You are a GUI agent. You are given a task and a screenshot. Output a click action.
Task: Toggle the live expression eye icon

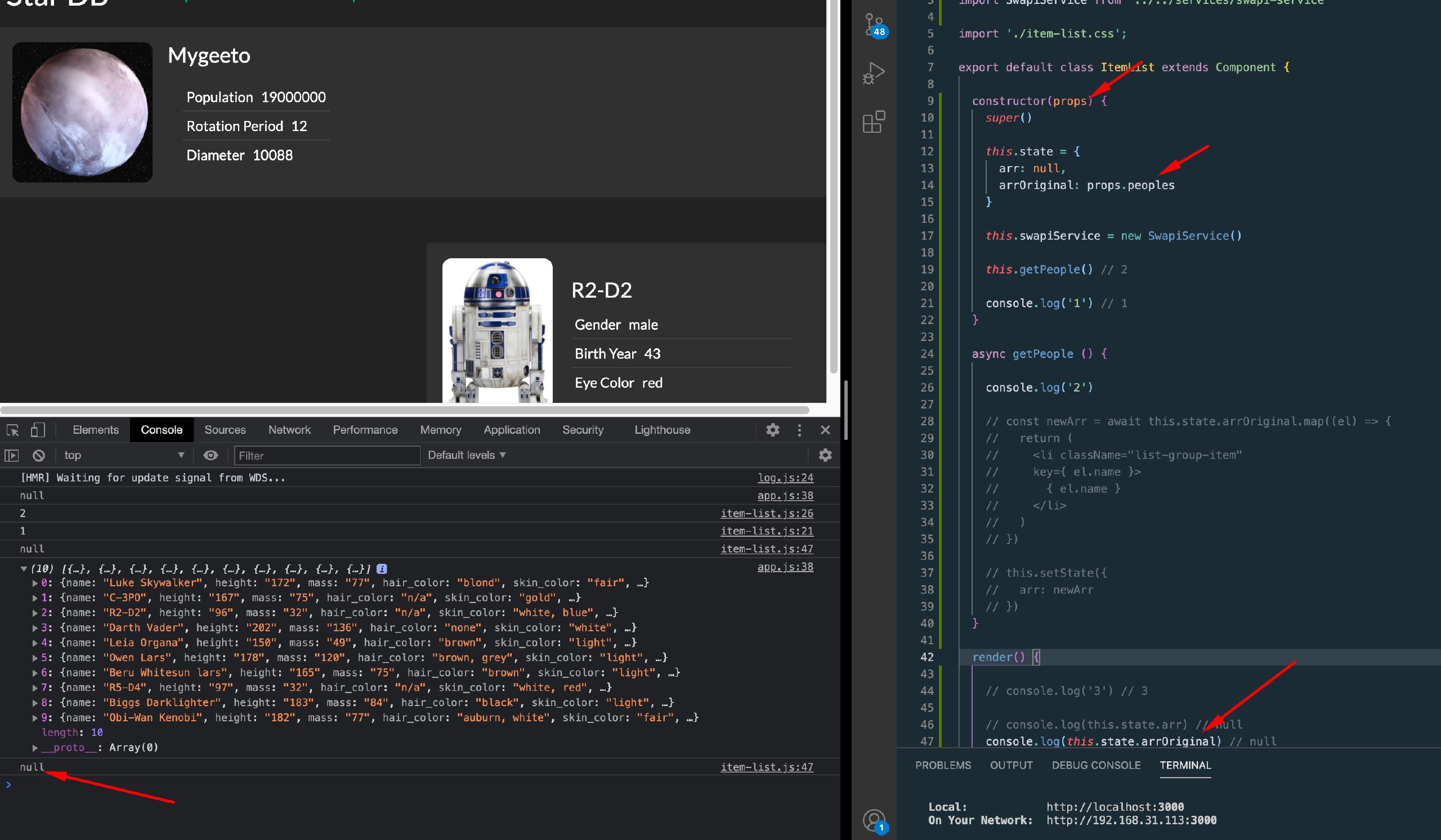coord(211,455)
